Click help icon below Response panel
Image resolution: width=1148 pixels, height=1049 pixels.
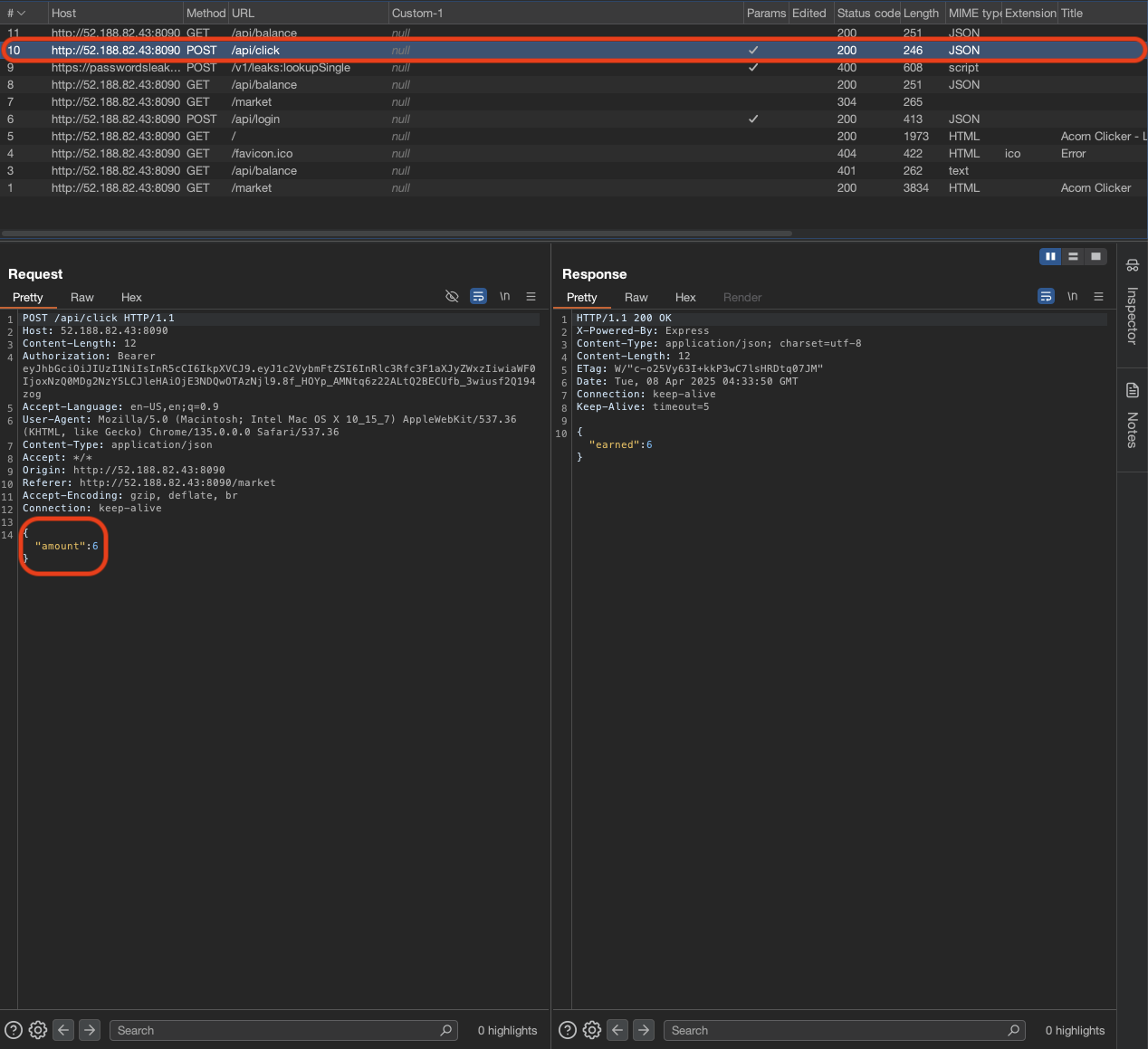point(568,1030)
